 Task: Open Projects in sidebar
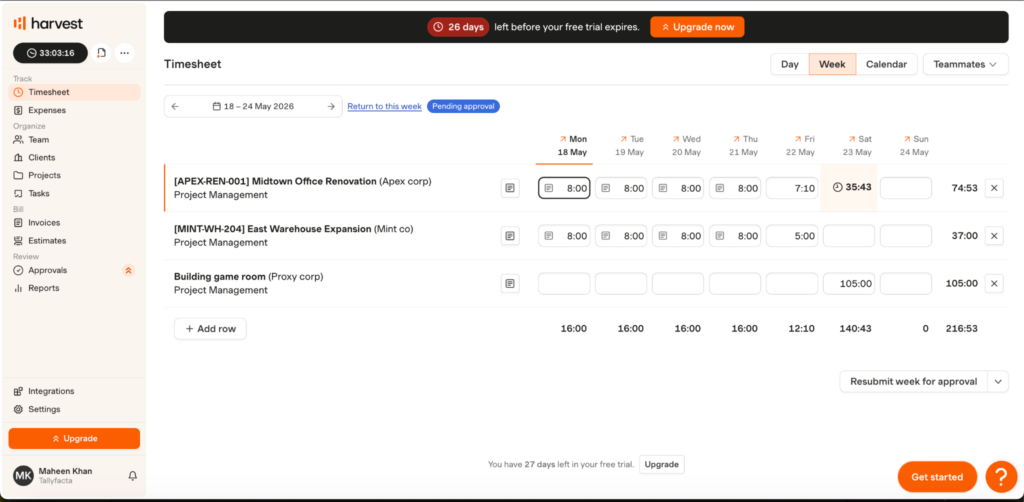pyautogui.click(x=74, y=175)
